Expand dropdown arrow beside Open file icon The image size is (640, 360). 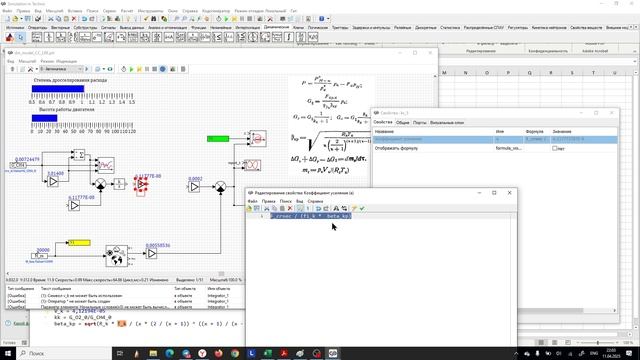coord(21,19)
